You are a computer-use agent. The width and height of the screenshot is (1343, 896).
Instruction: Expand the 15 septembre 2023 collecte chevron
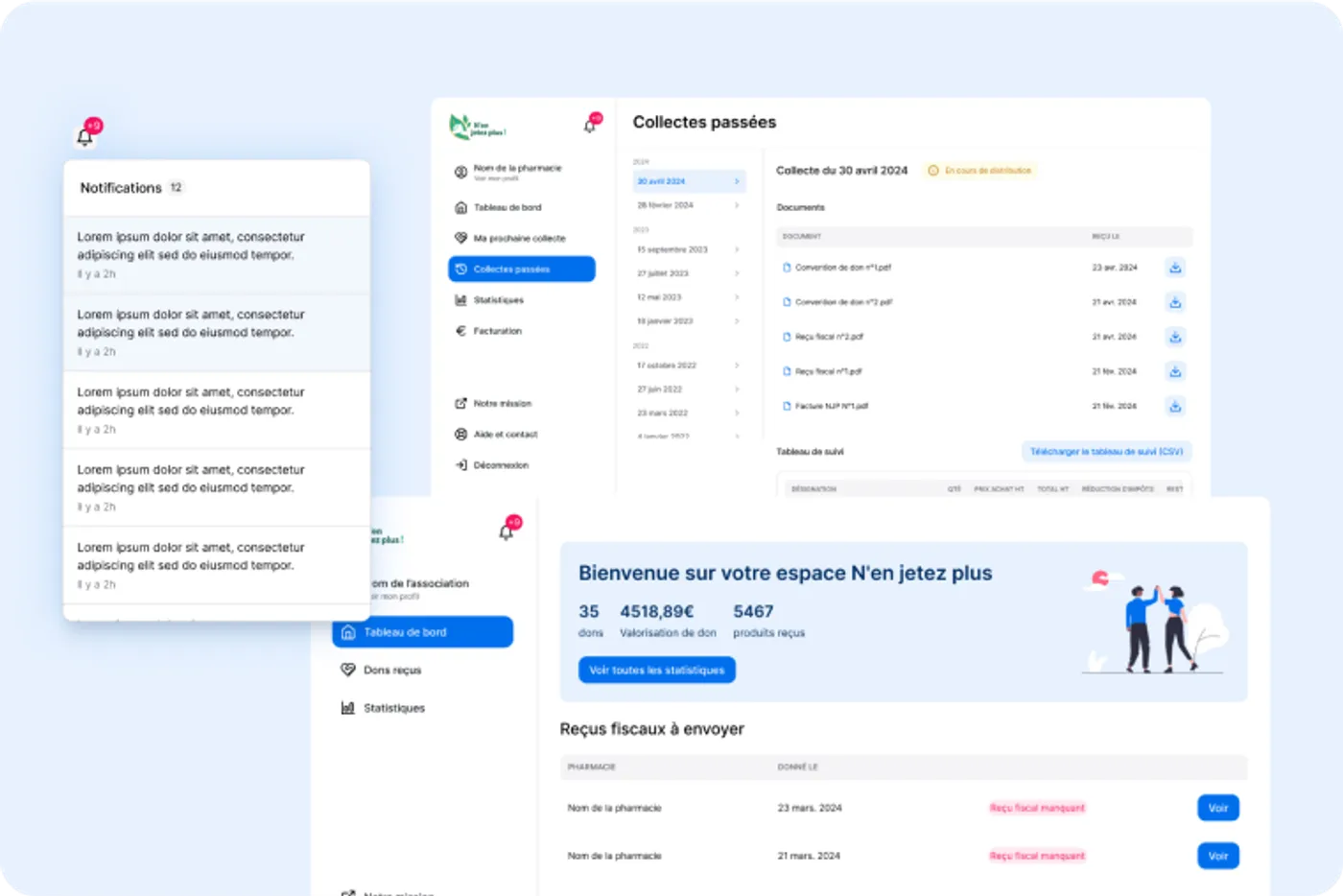737,249
